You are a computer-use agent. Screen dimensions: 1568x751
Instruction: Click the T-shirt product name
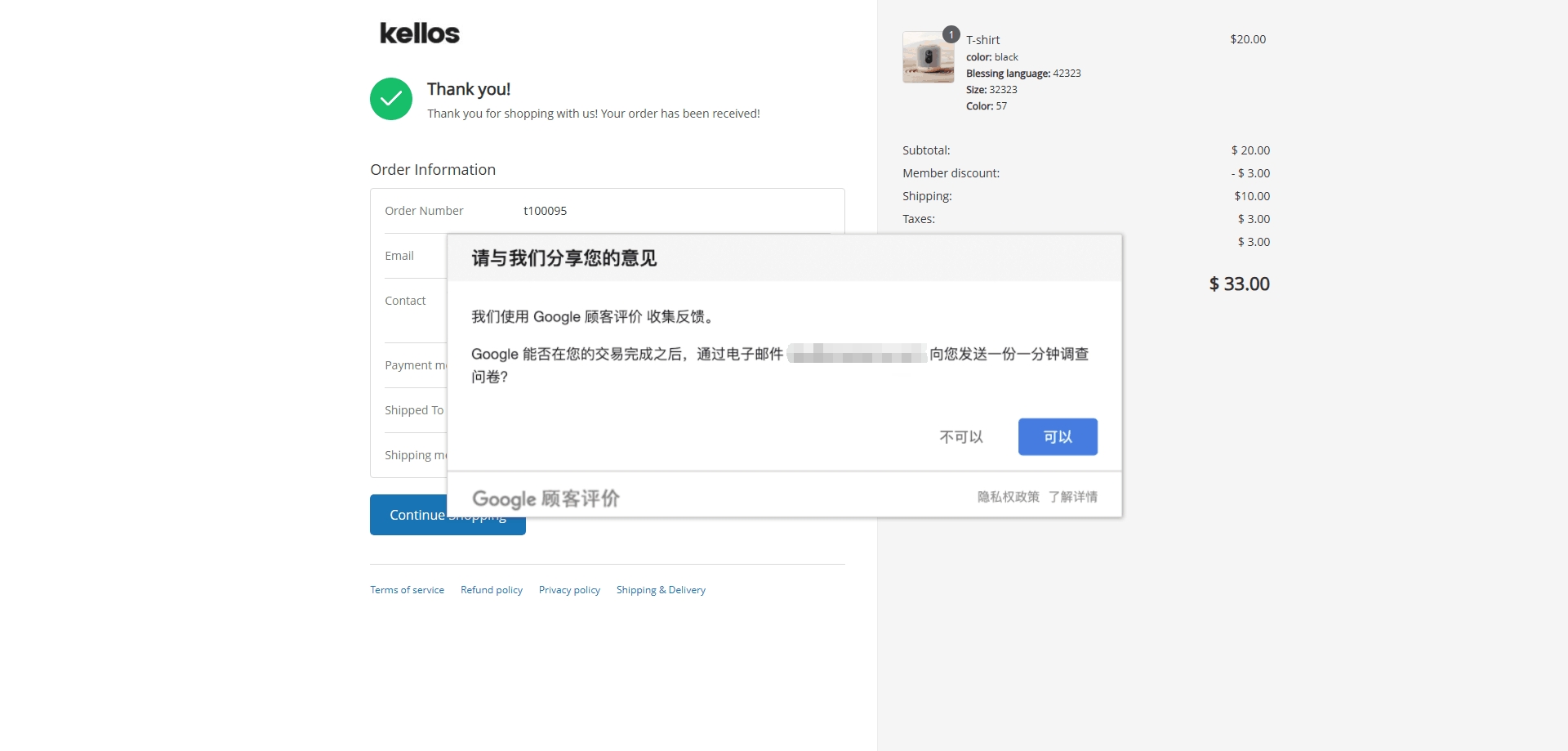click(x=982, y=40)
